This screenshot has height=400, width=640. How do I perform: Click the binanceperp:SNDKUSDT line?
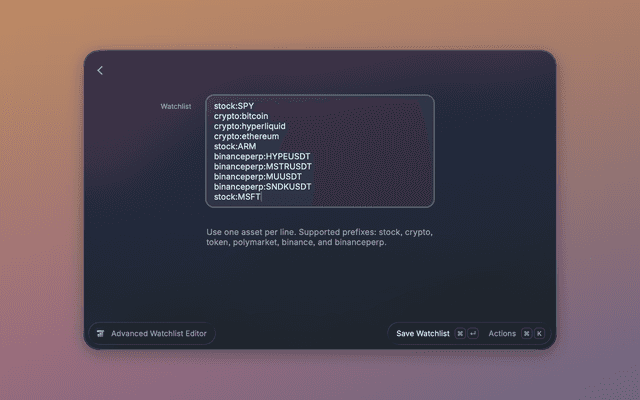(262, 187)
